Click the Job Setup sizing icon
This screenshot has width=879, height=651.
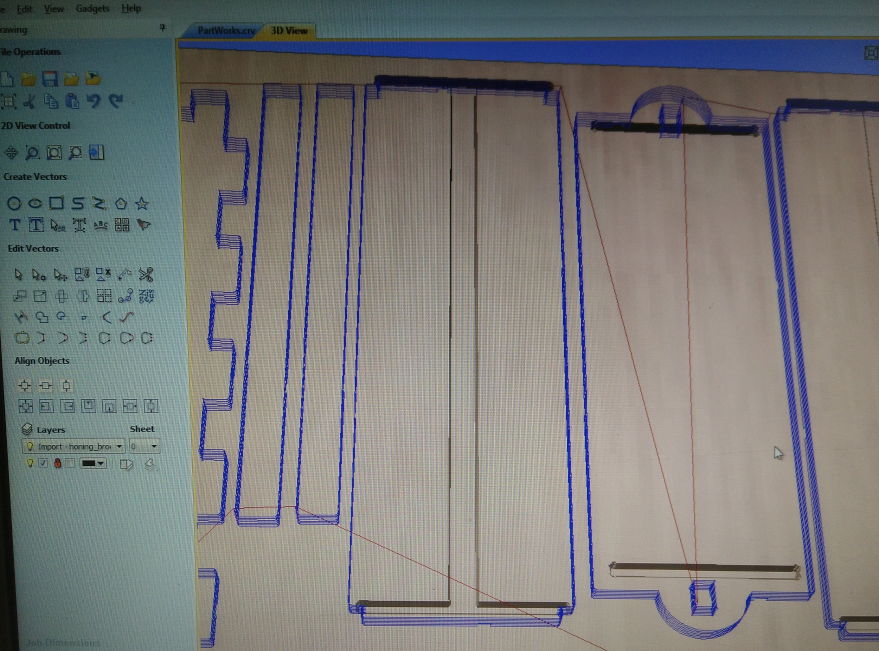point(8,101)
